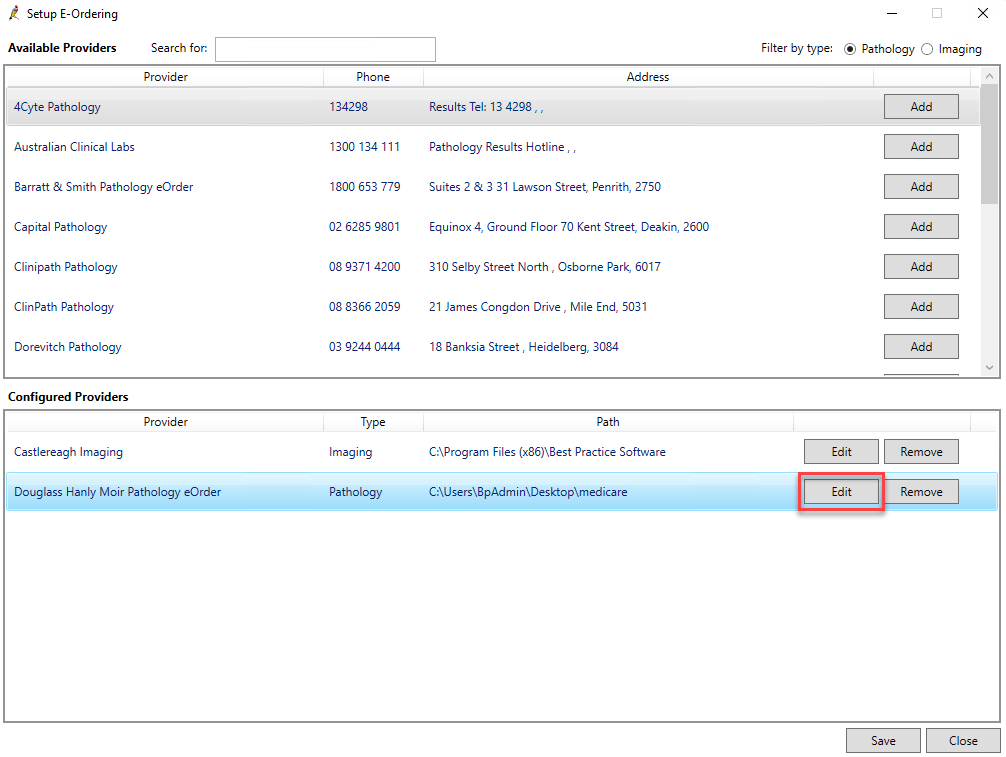Click the Save button

(883, 740)
